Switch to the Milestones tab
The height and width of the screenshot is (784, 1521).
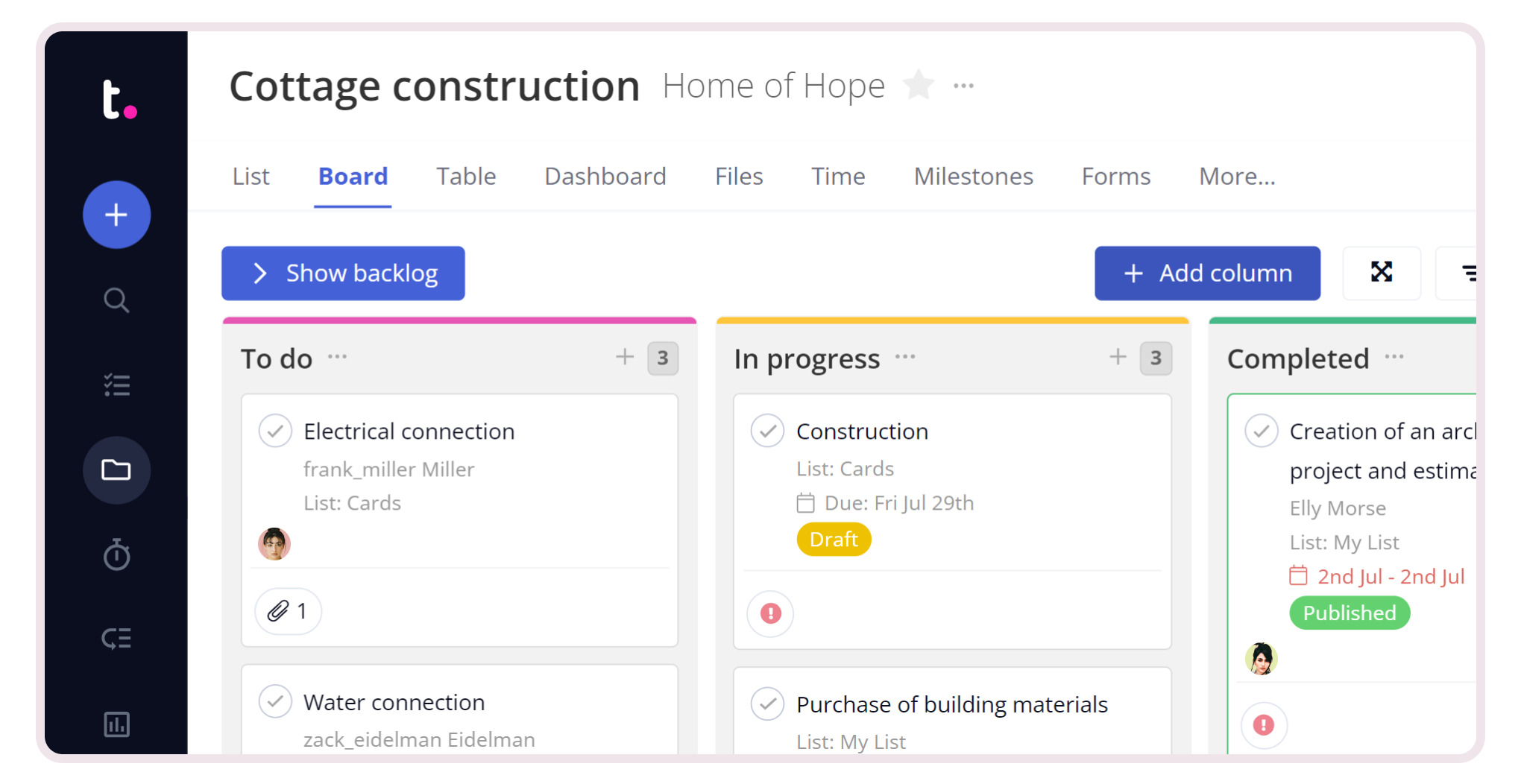pyautogui.click(x=973, y=177)
